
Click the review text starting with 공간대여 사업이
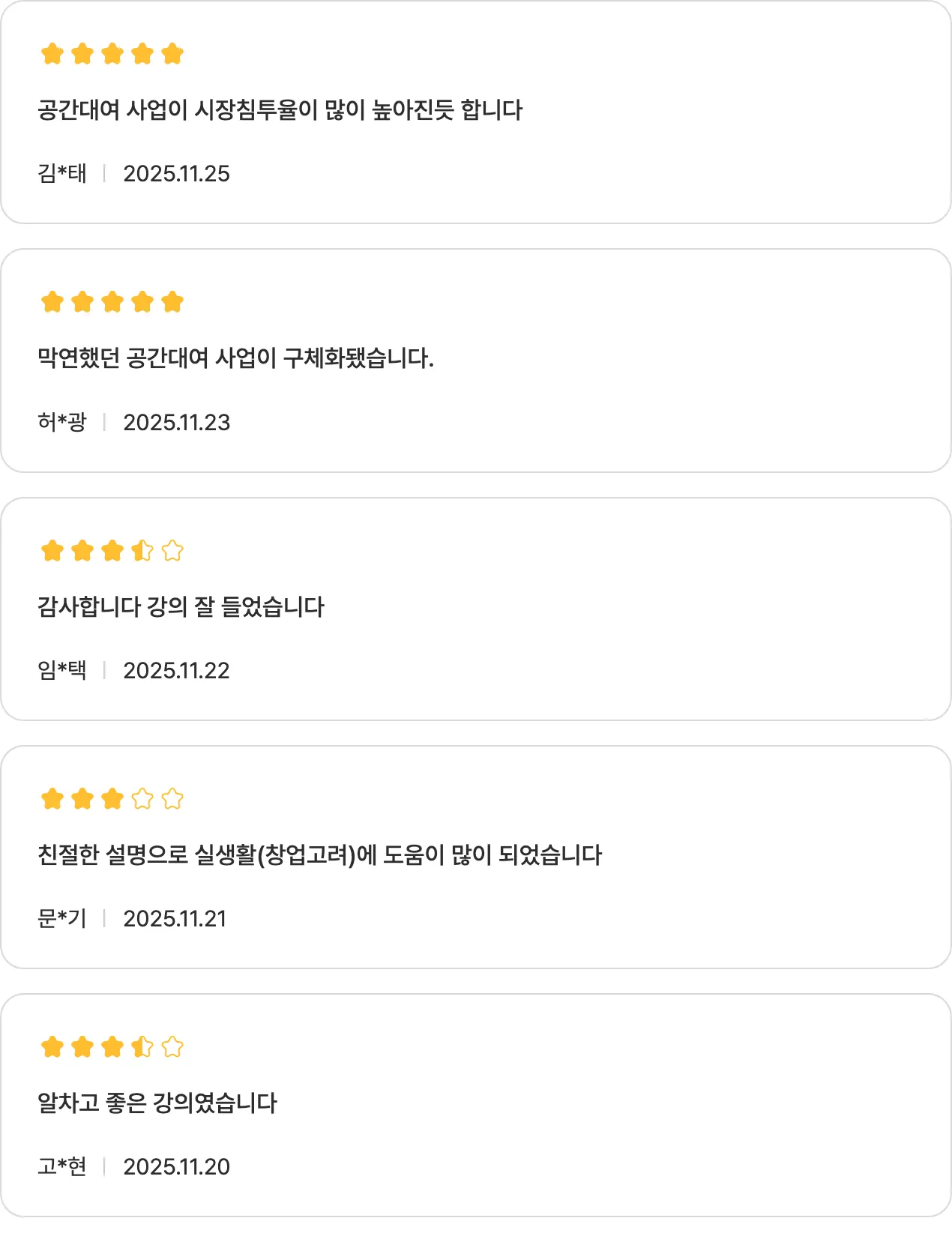point(280,110)
